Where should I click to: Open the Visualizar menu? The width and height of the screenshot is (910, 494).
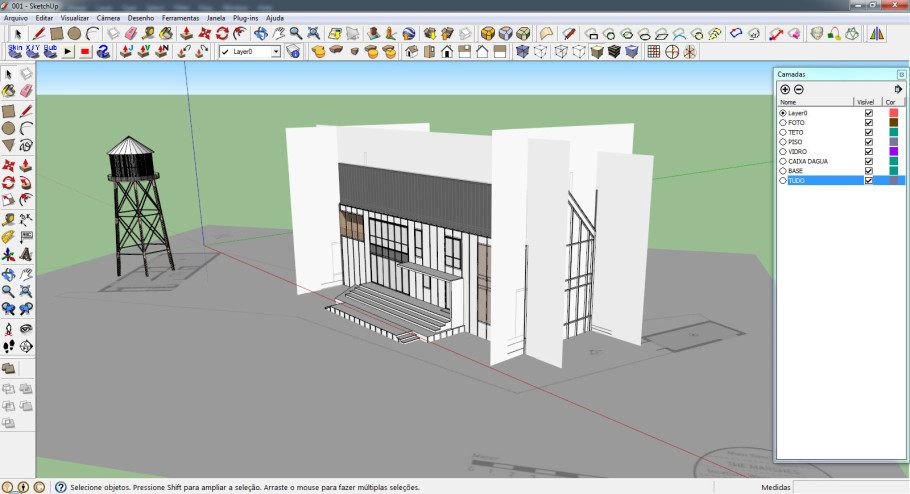pyautogui.click(x=75, y=18)
